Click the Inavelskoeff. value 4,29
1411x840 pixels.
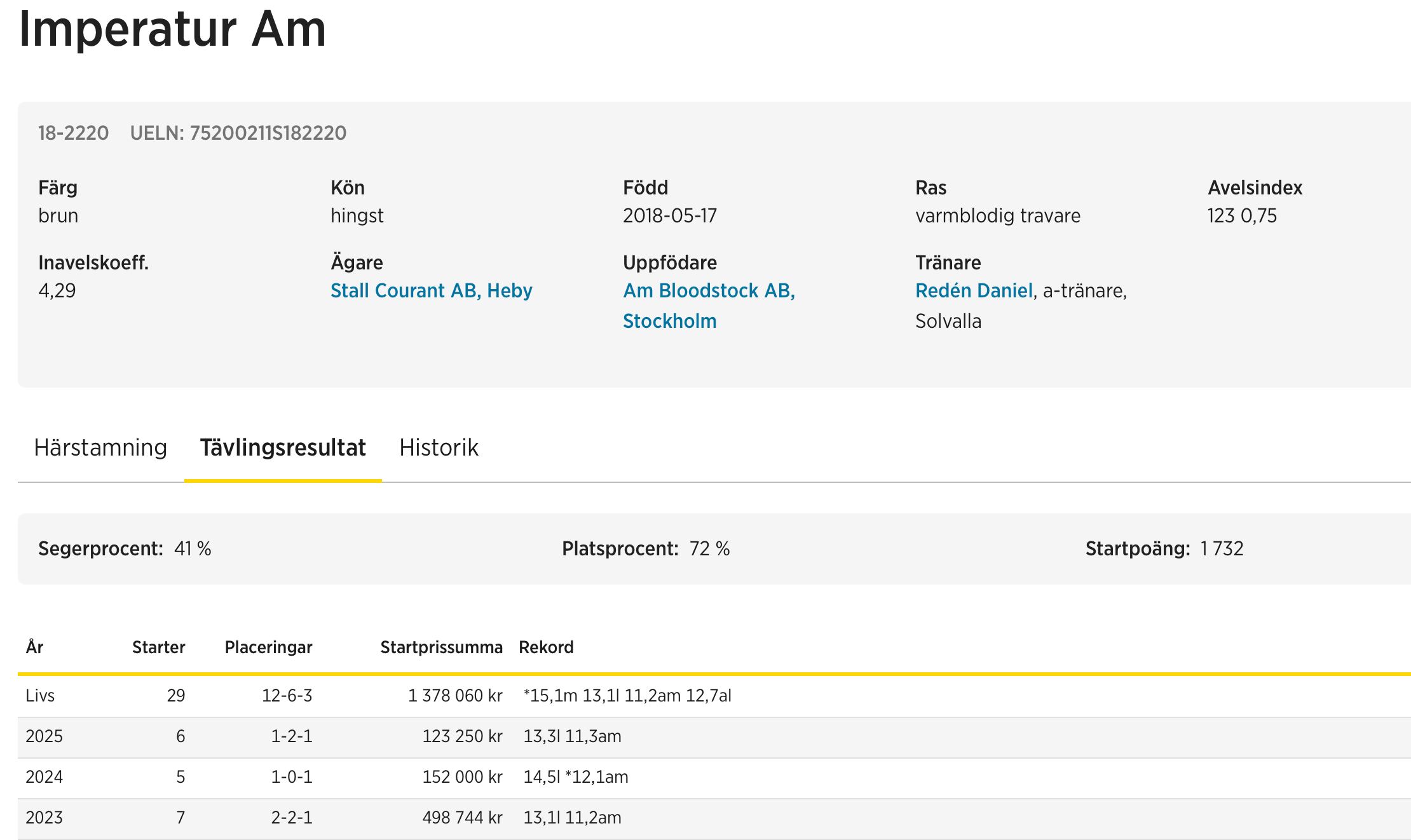coord(57,291)
